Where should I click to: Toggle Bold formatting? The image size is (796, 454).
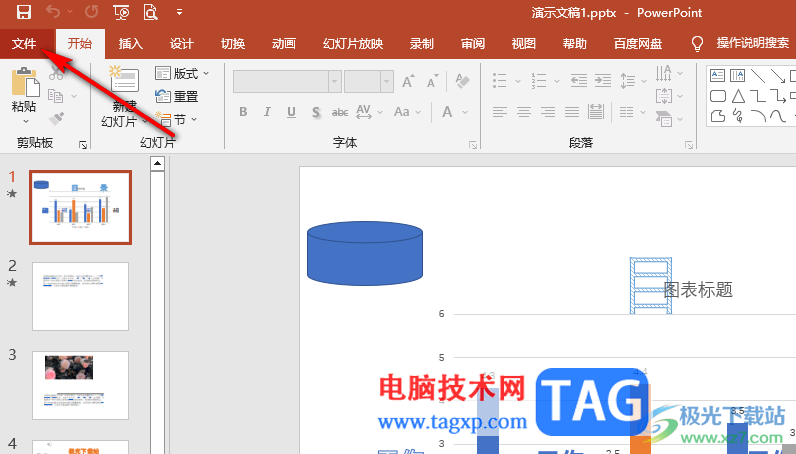(x=243, y=112)
